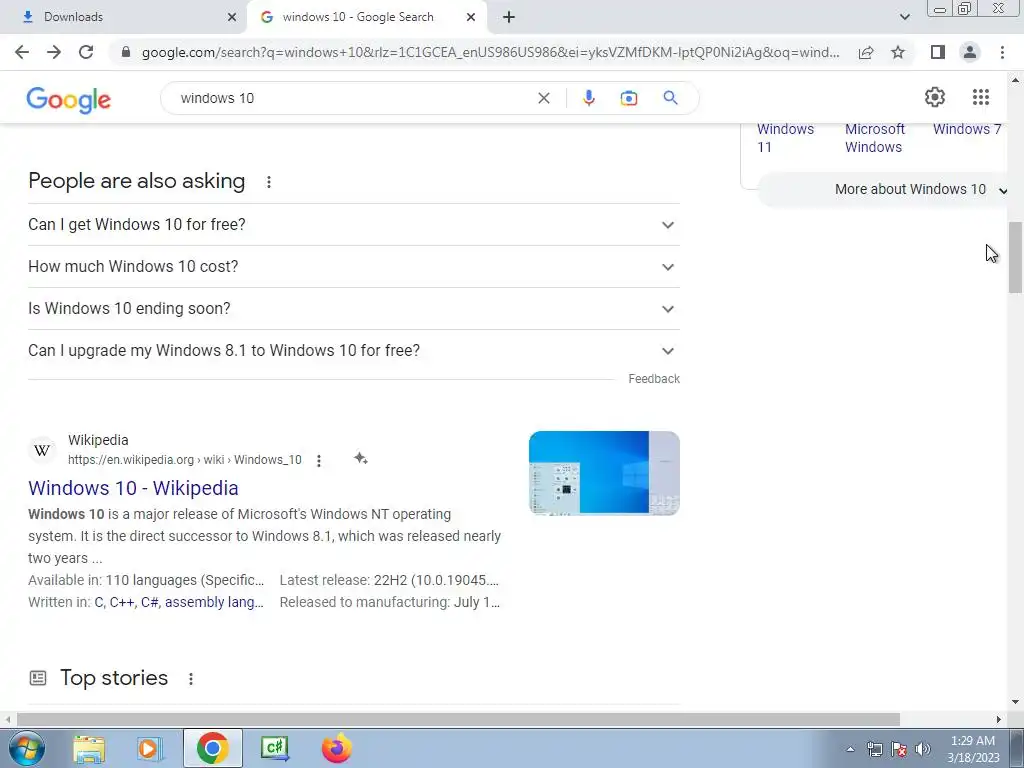Viewport: 1024px width, 768px height.
Task: Click the network tray icon
Action: [x=874, y=749]
